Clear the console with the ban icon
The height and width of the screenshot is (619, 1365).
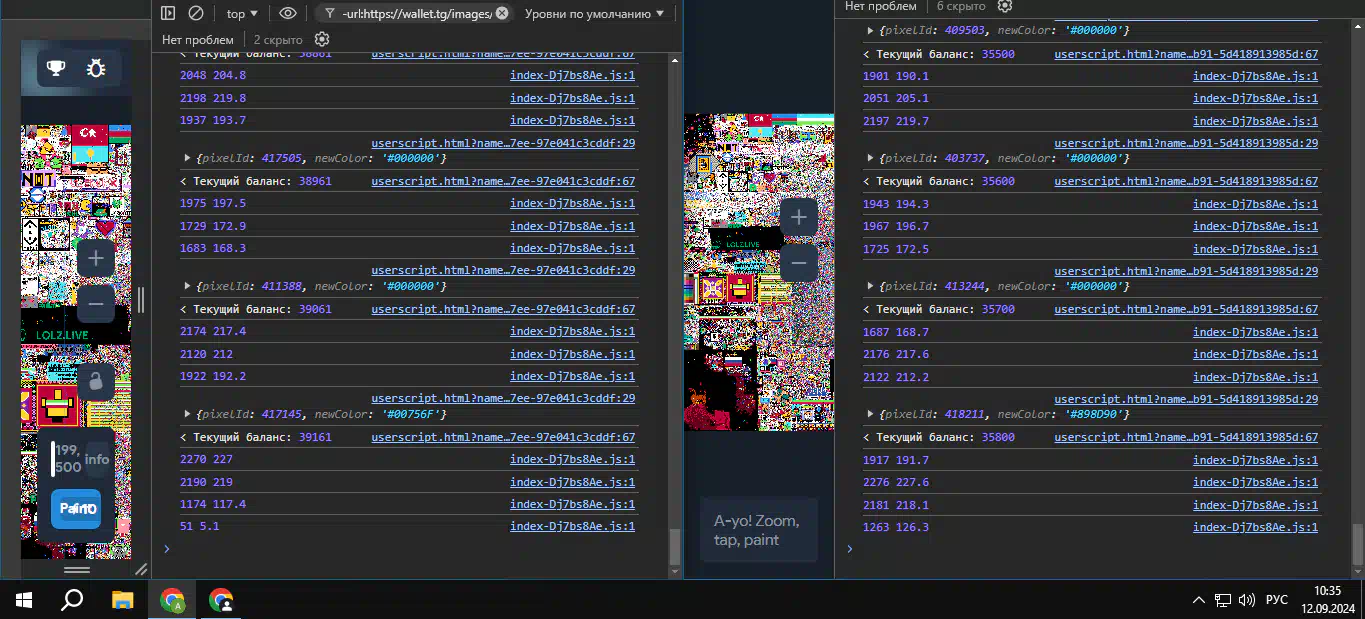coord(196,13)
